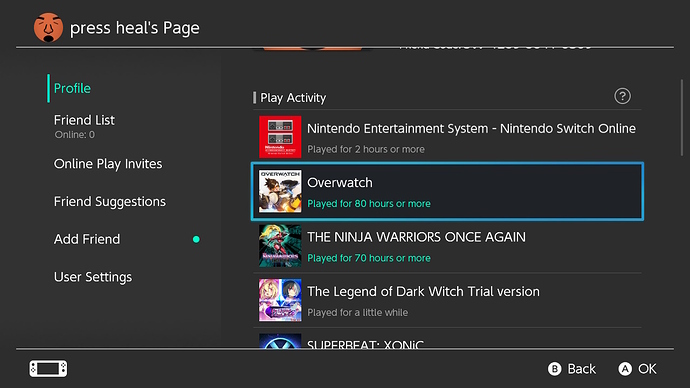
Task: Click the press heal user avatar icon
Action: click(48, 27)
